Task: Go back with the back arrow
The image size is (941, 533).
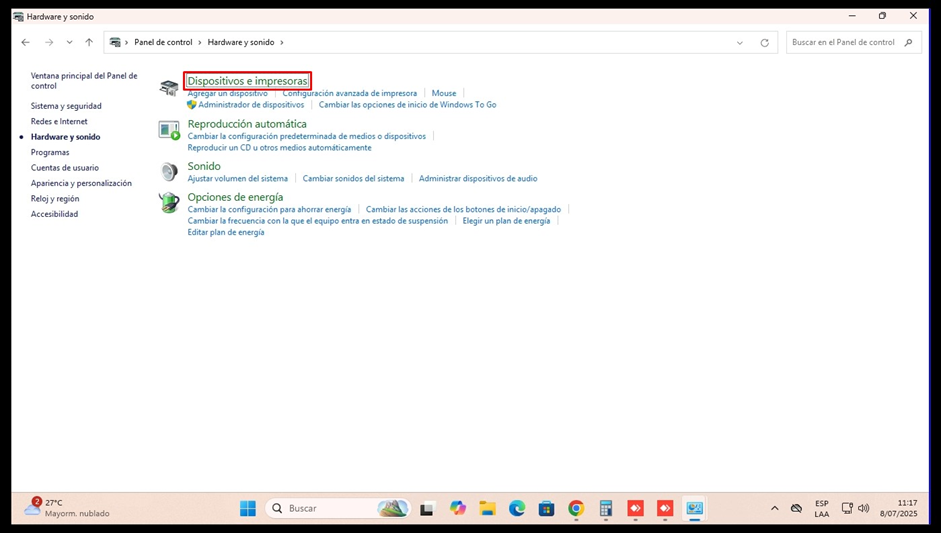Action: [x=26, y=43]
